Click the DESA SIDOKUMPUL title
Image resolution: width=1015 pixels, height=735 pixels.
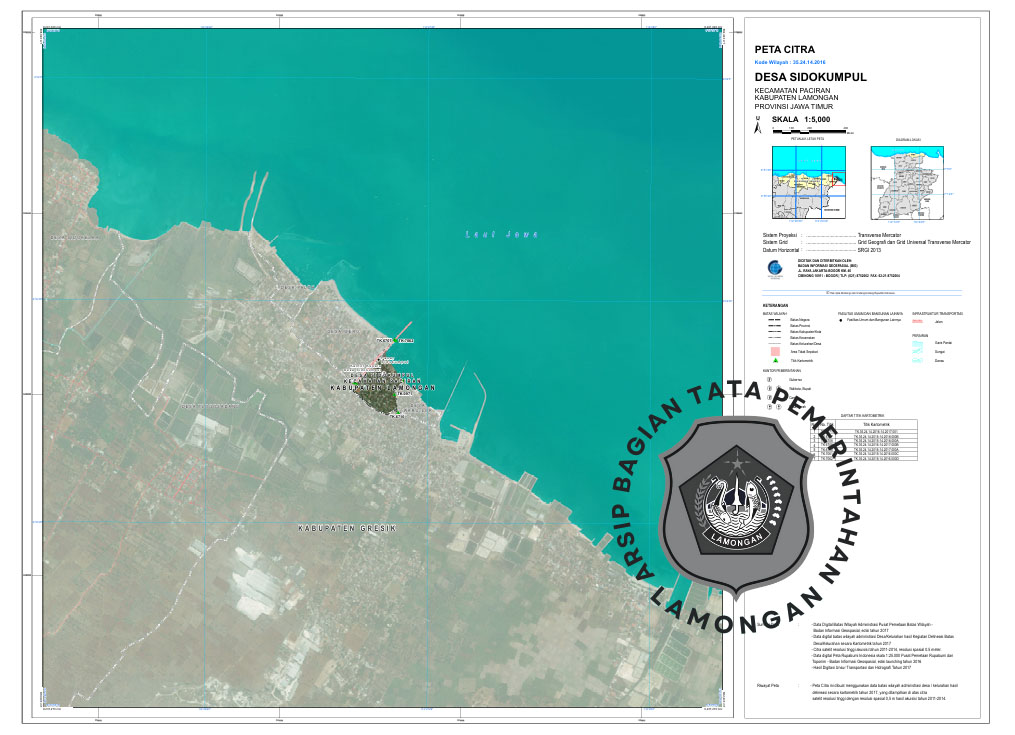(810, 76)
